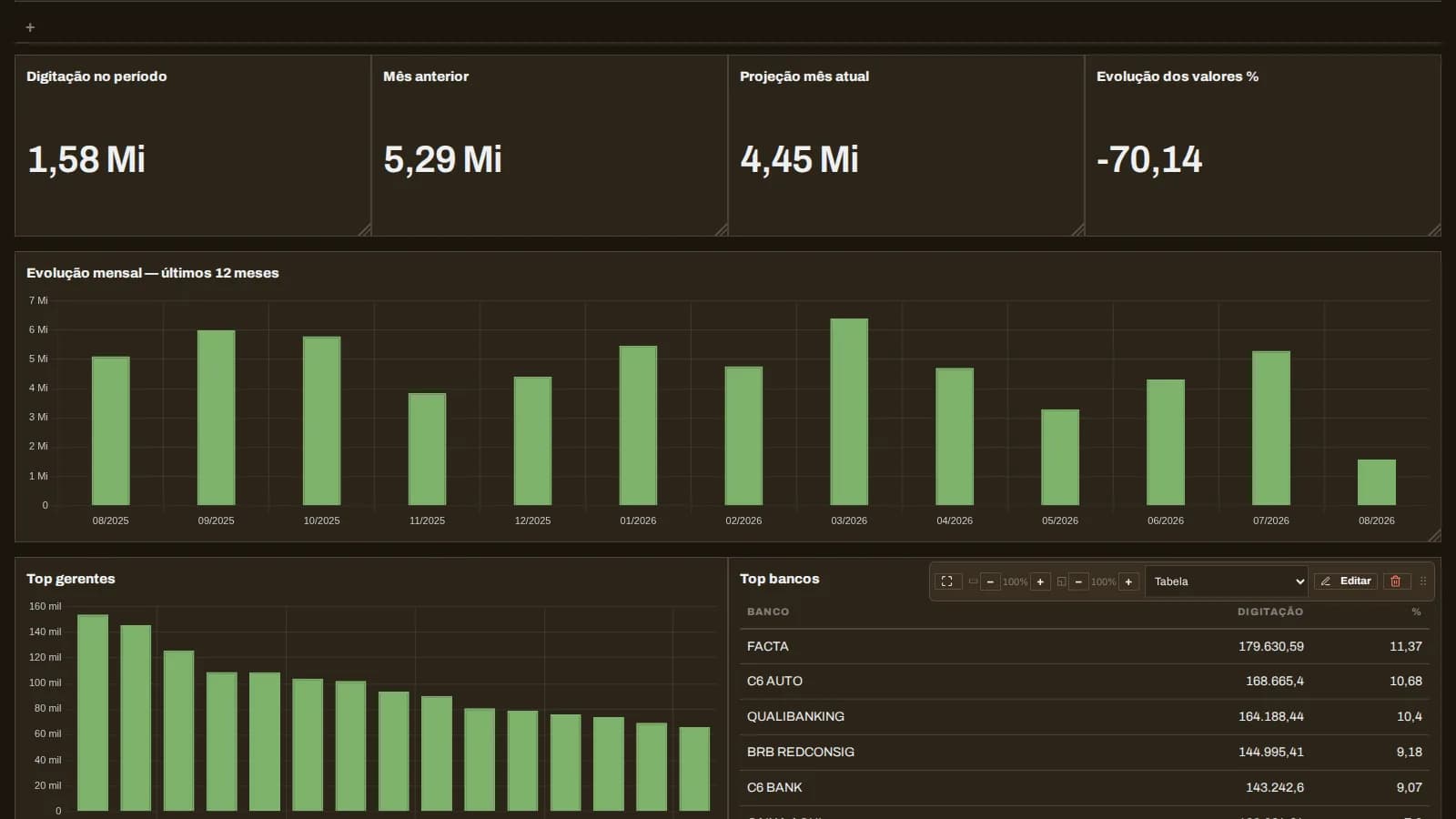Click resize handle of Evolução mensal chart
Image resolution: width=1456 pixels, height=819 pixels.
click(x=1435, y=536)
